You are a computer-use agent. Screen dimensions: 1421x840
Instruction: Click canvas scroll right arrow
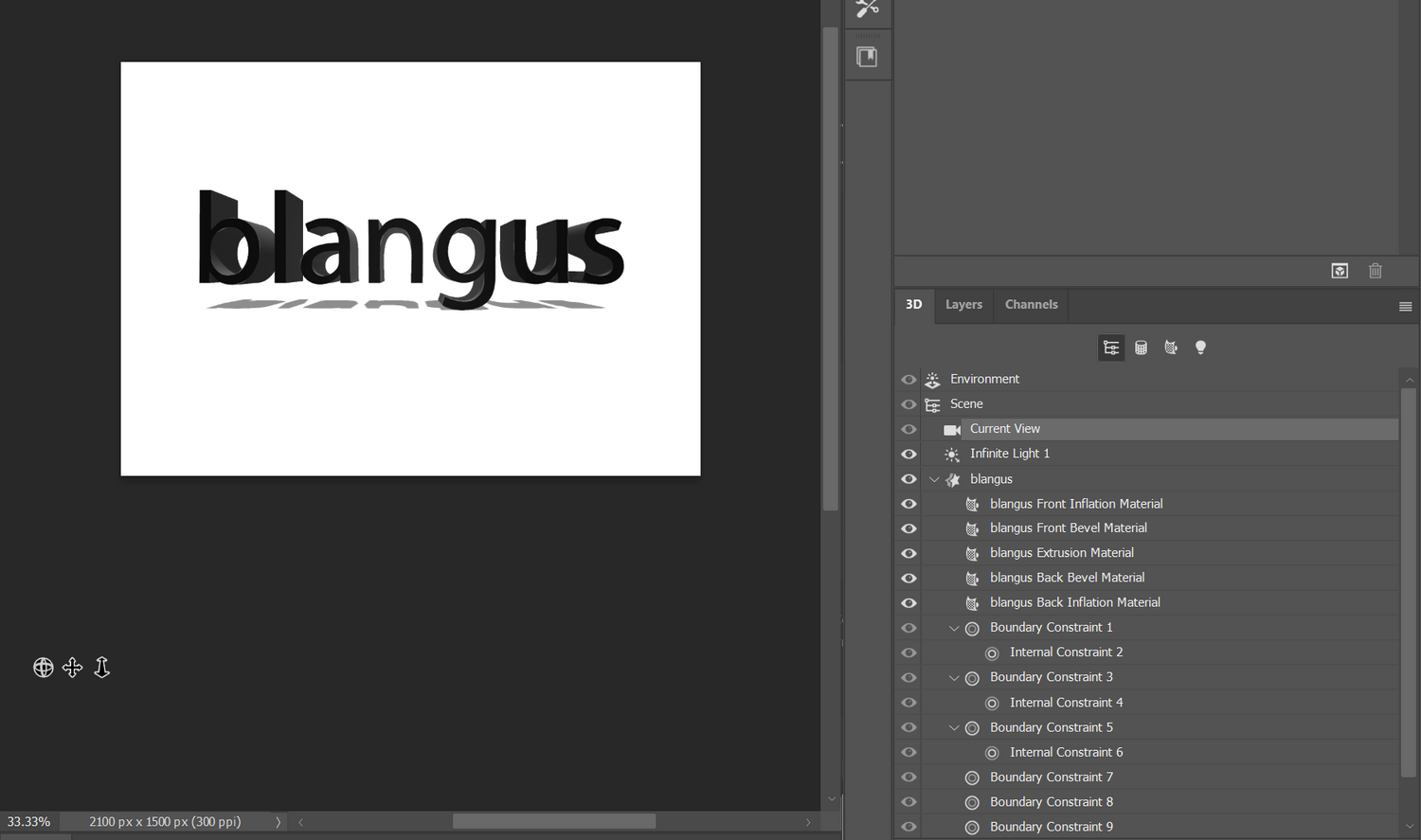(x=808, y=822)
